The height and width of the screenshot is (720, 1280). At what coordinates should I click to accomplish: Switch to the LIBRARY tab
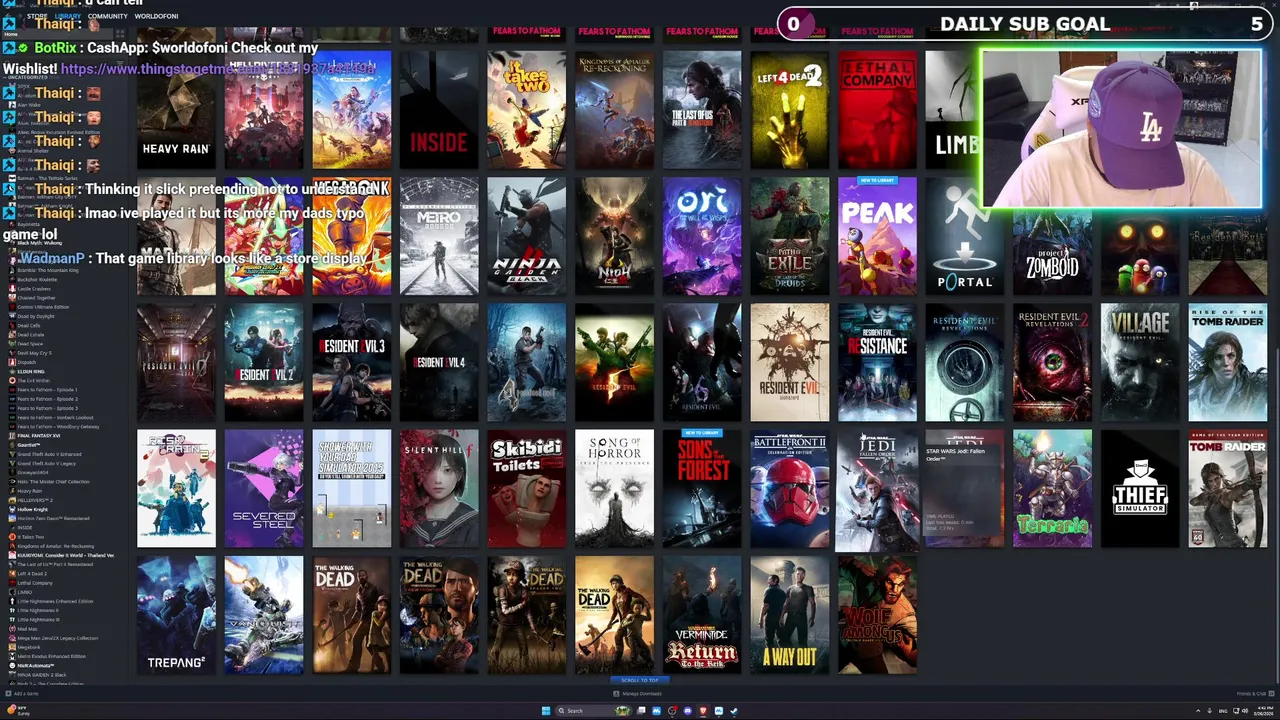tap(68, 16)
